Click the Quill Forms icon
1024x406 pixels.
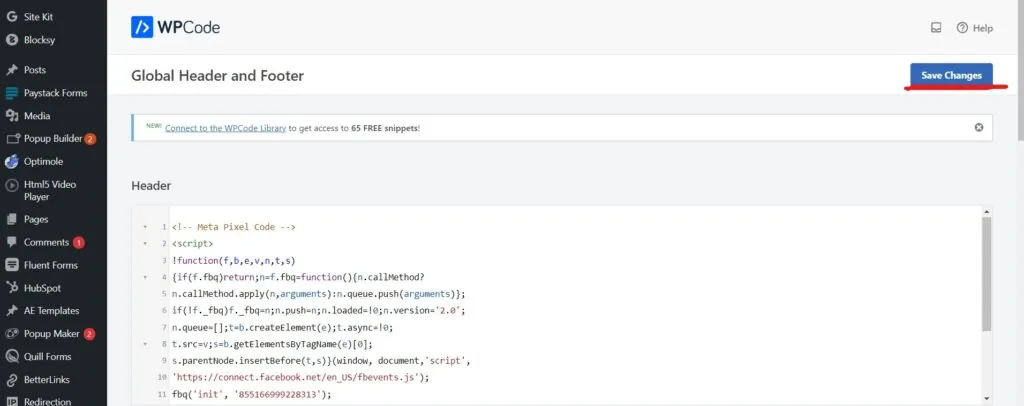pos(12,356)
